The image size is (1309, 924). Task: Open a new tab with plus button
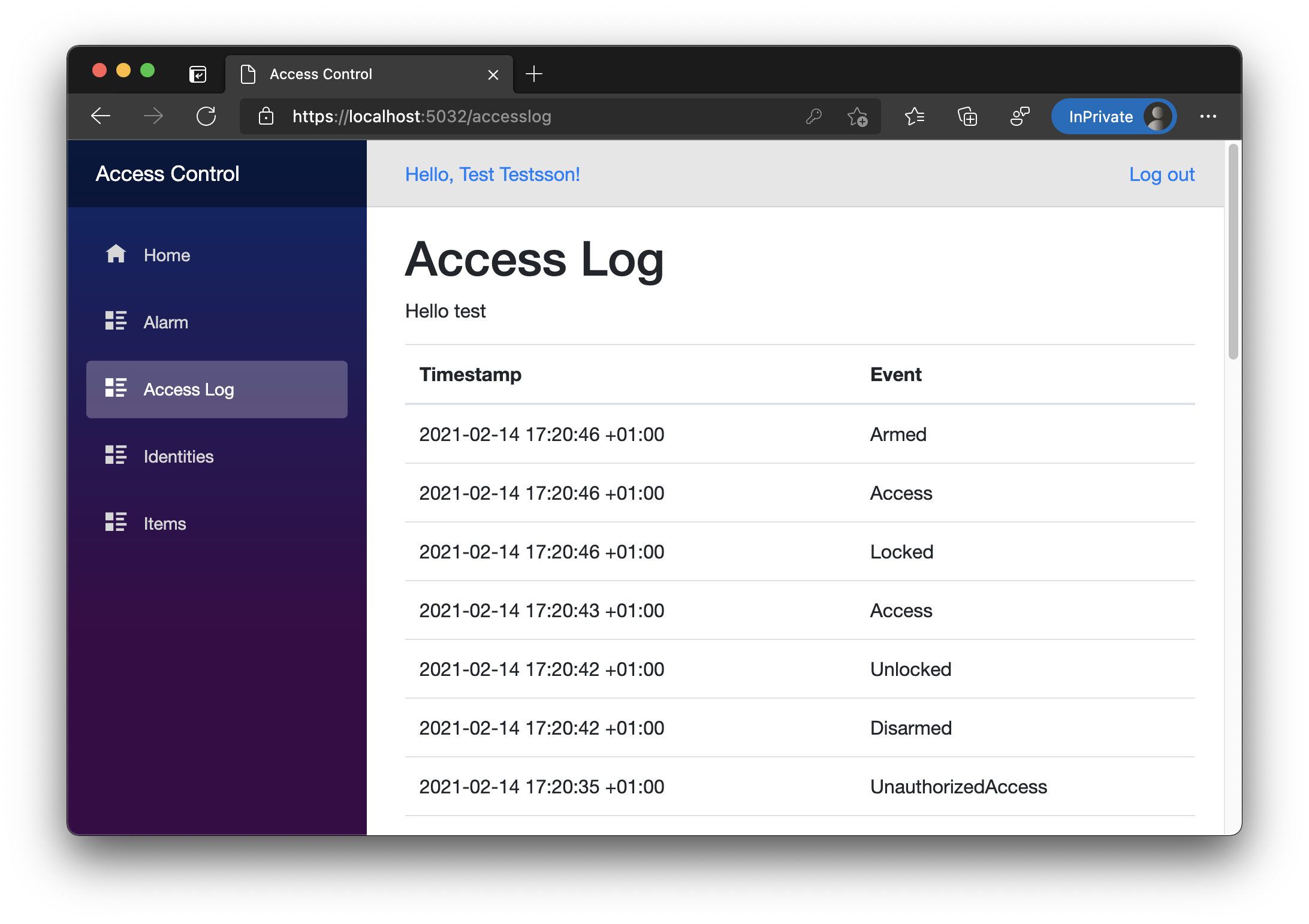pos(533,74)
